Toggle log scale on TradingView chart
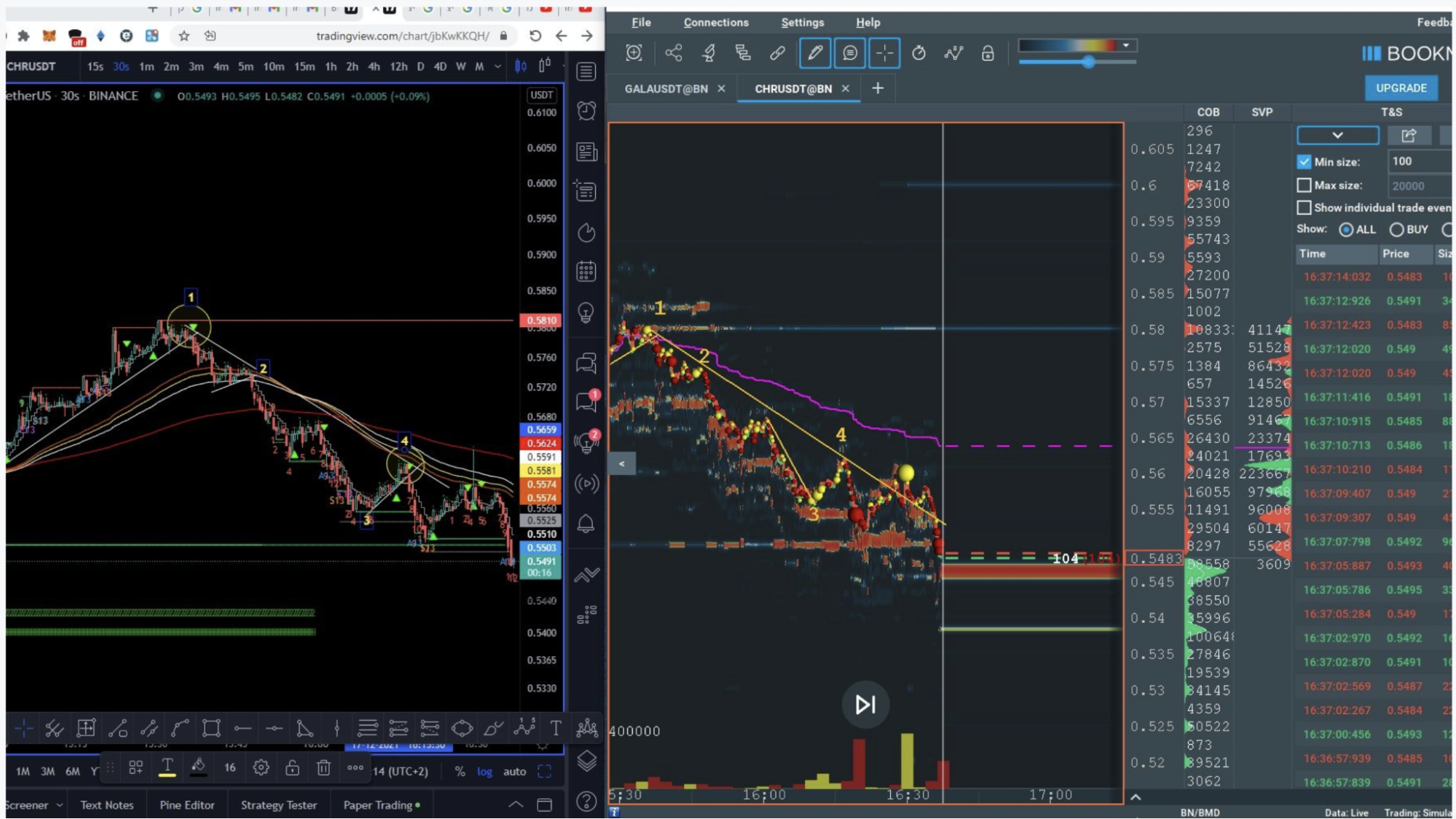The height and width of the screenshot is (819, 1456). [x=484, y=772]
